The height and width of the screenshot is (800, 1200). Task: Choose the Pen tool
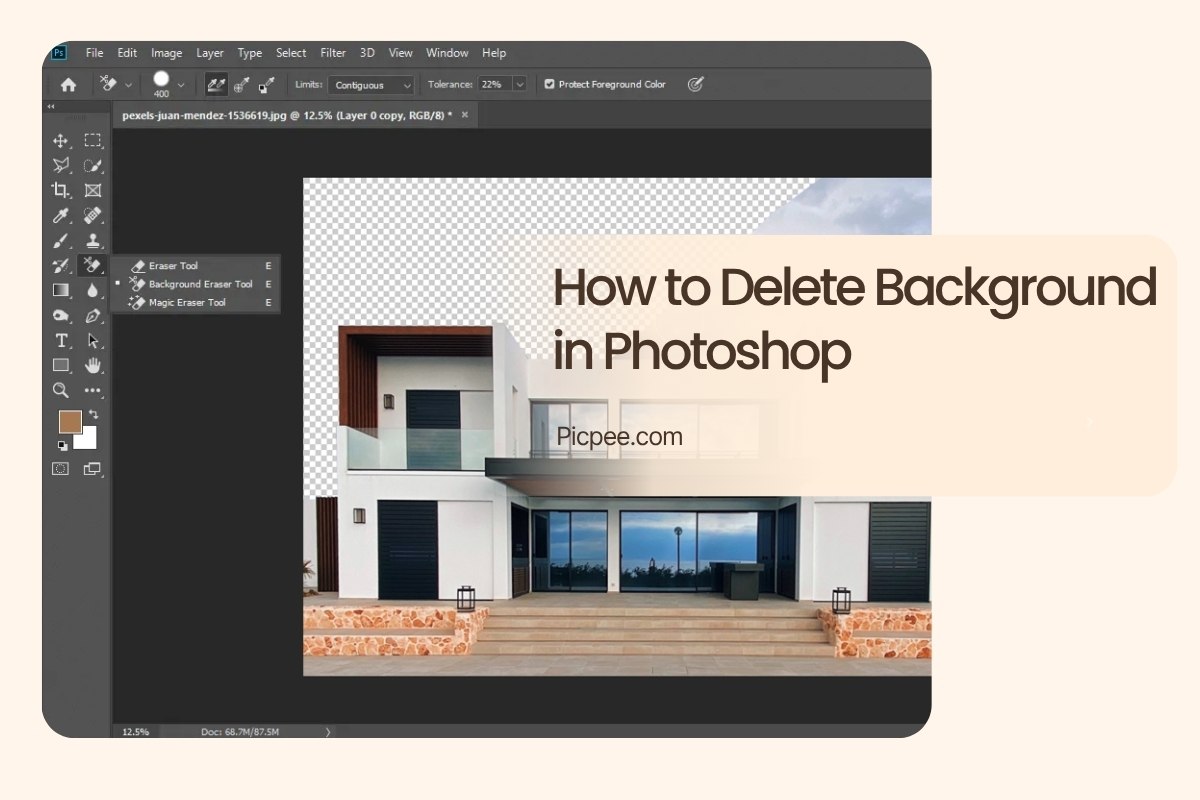tap(93, 315)
